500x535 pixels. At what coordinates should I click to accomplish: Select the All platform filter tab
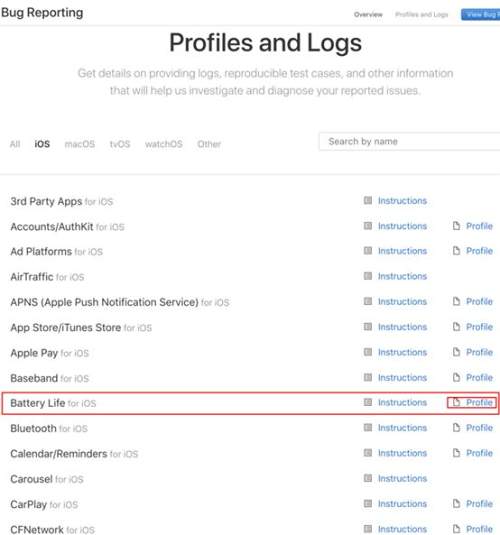[15, 144]
